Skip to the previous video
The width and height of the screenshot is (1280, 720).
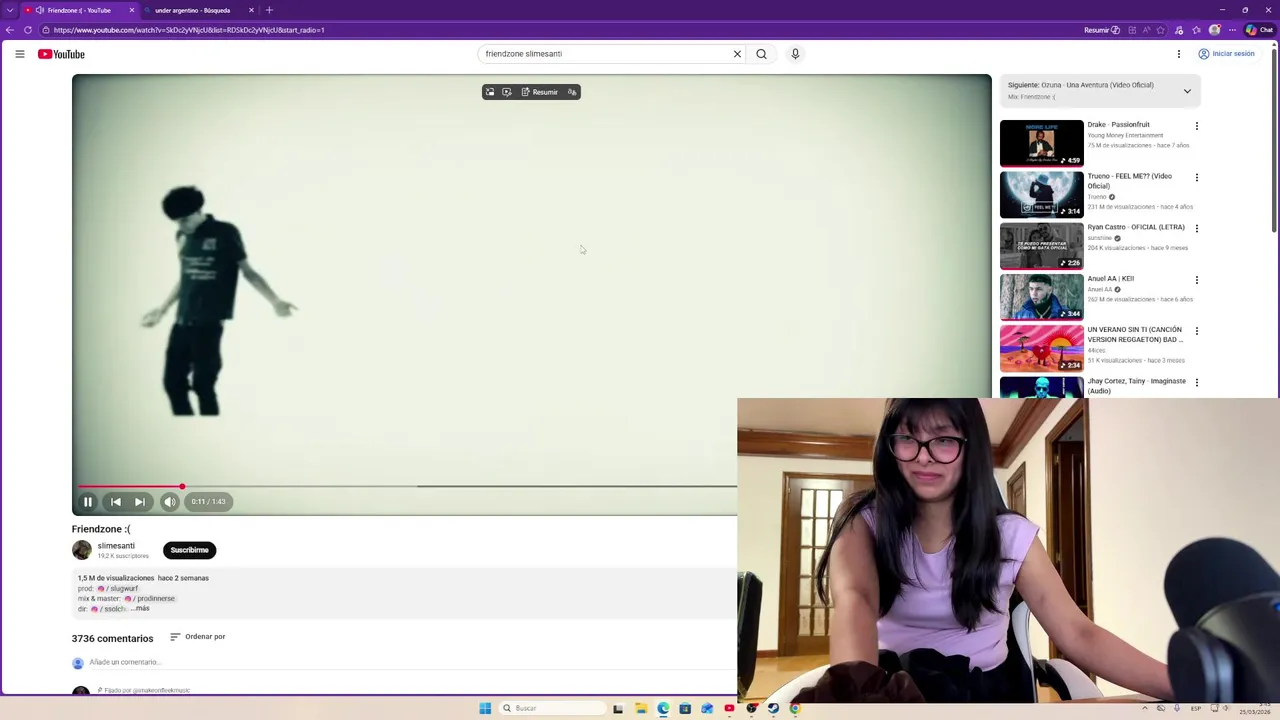pos(116,502)
